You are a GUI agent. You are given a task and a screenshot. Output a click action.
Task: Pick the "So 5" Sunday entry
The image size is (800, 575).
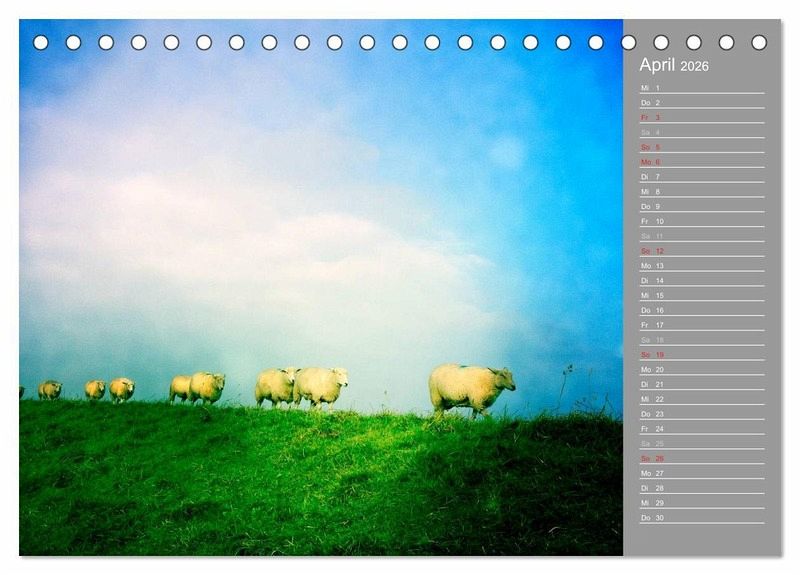coord(701,147)
